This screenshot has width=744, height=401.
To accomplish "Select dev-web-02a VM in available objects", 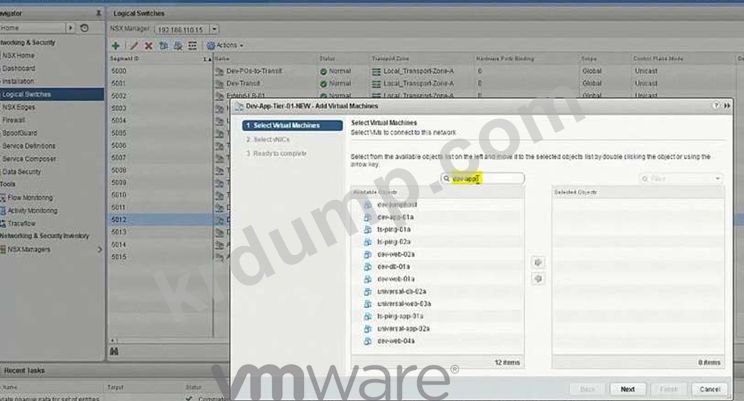I will coord(396,254).
